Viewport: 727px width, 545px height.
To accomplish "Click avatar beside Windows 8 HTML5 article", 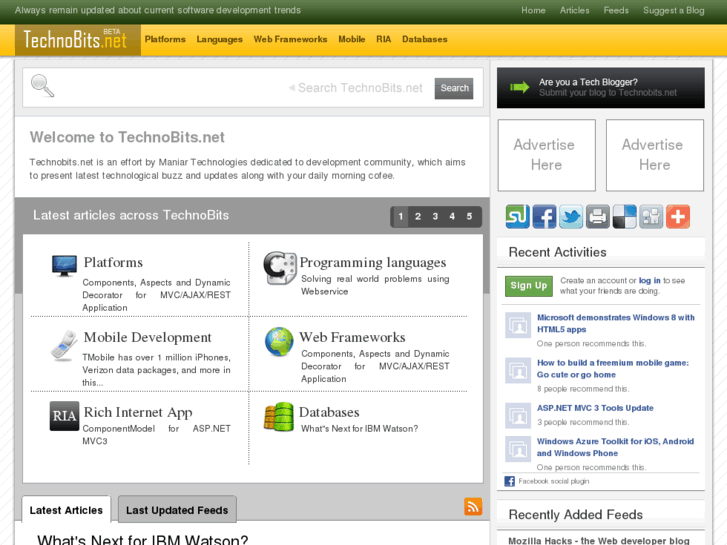I will tap(518, 325).
